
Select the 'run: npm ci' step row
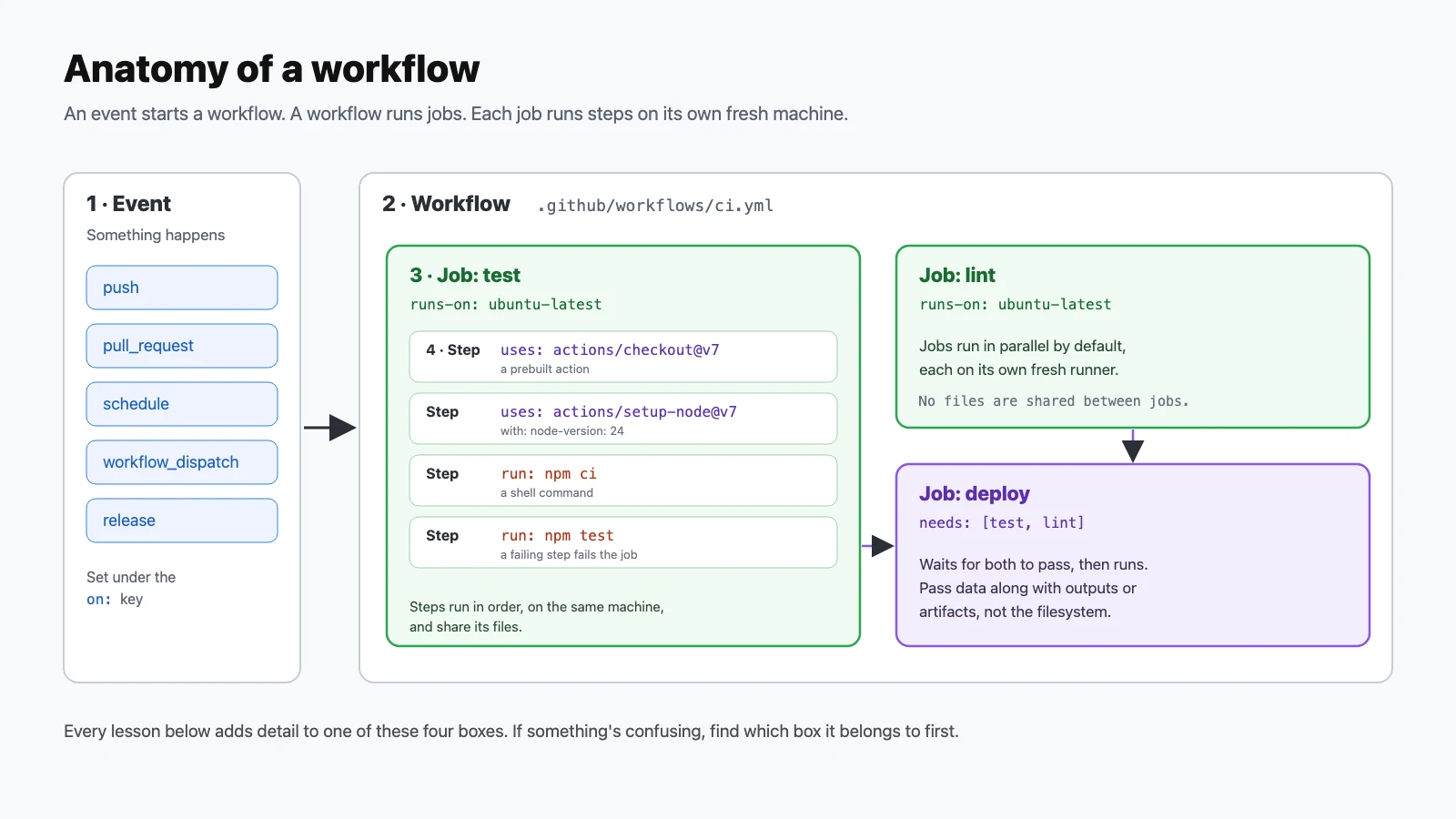(623, 480)
